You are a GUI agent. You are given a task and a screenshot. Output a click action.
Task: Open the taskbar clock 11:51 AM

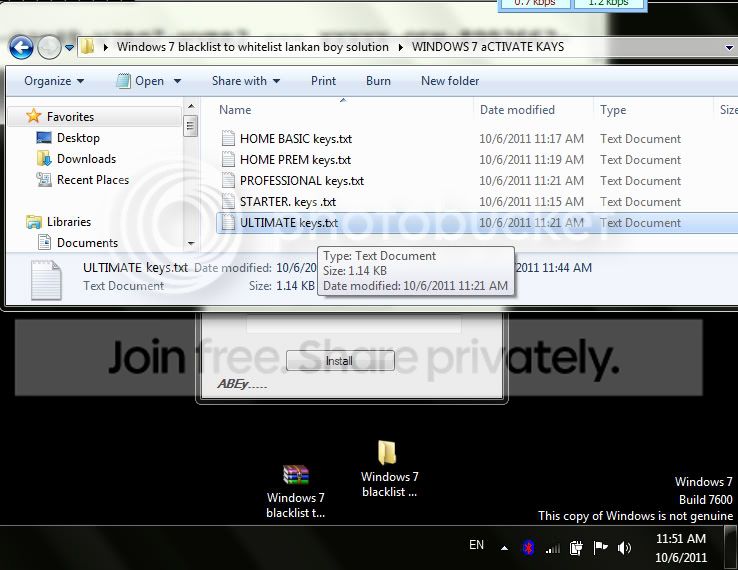click(681, 548)
